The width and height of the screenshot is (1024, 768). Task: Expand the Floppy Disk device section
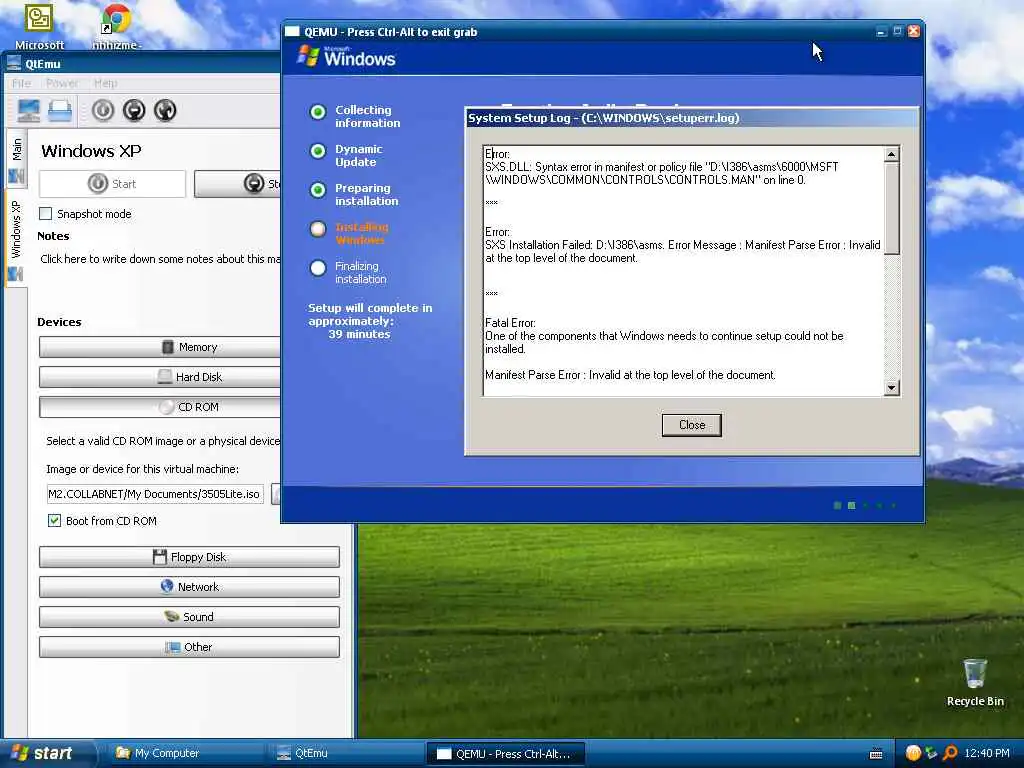pos(189,557)
